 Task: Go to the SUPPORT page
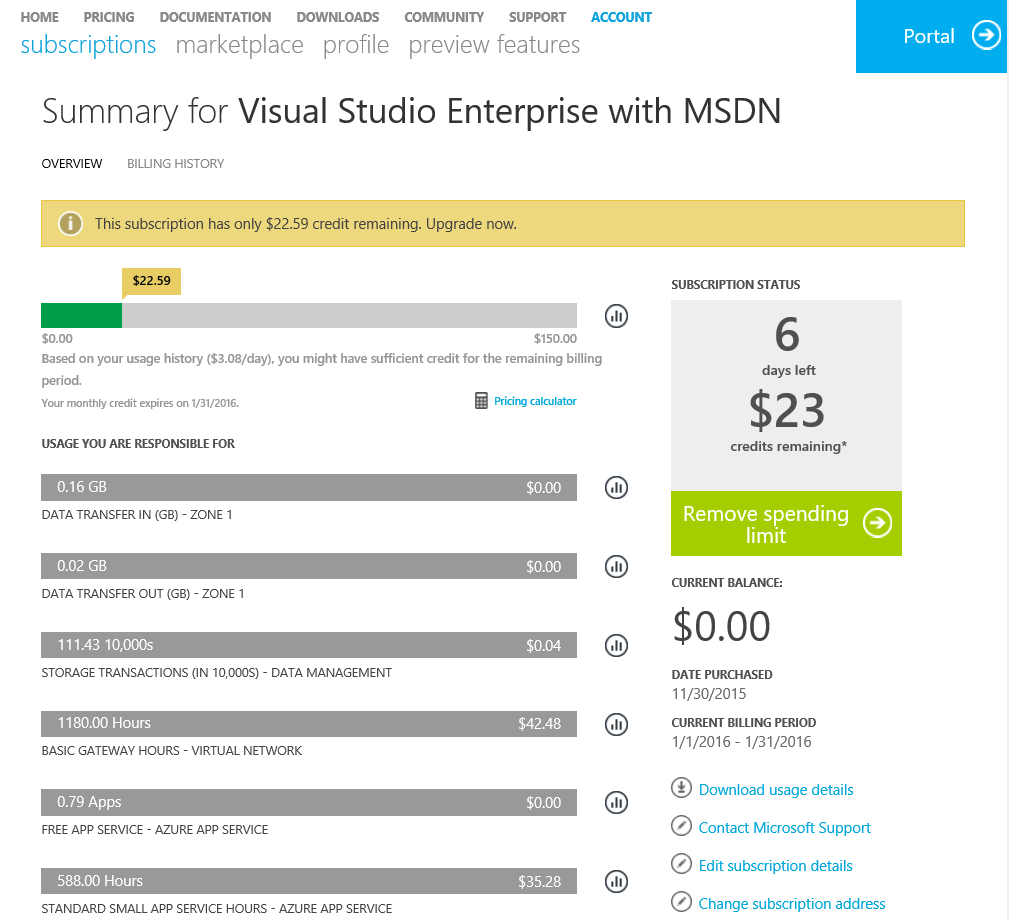coord(537,17)
